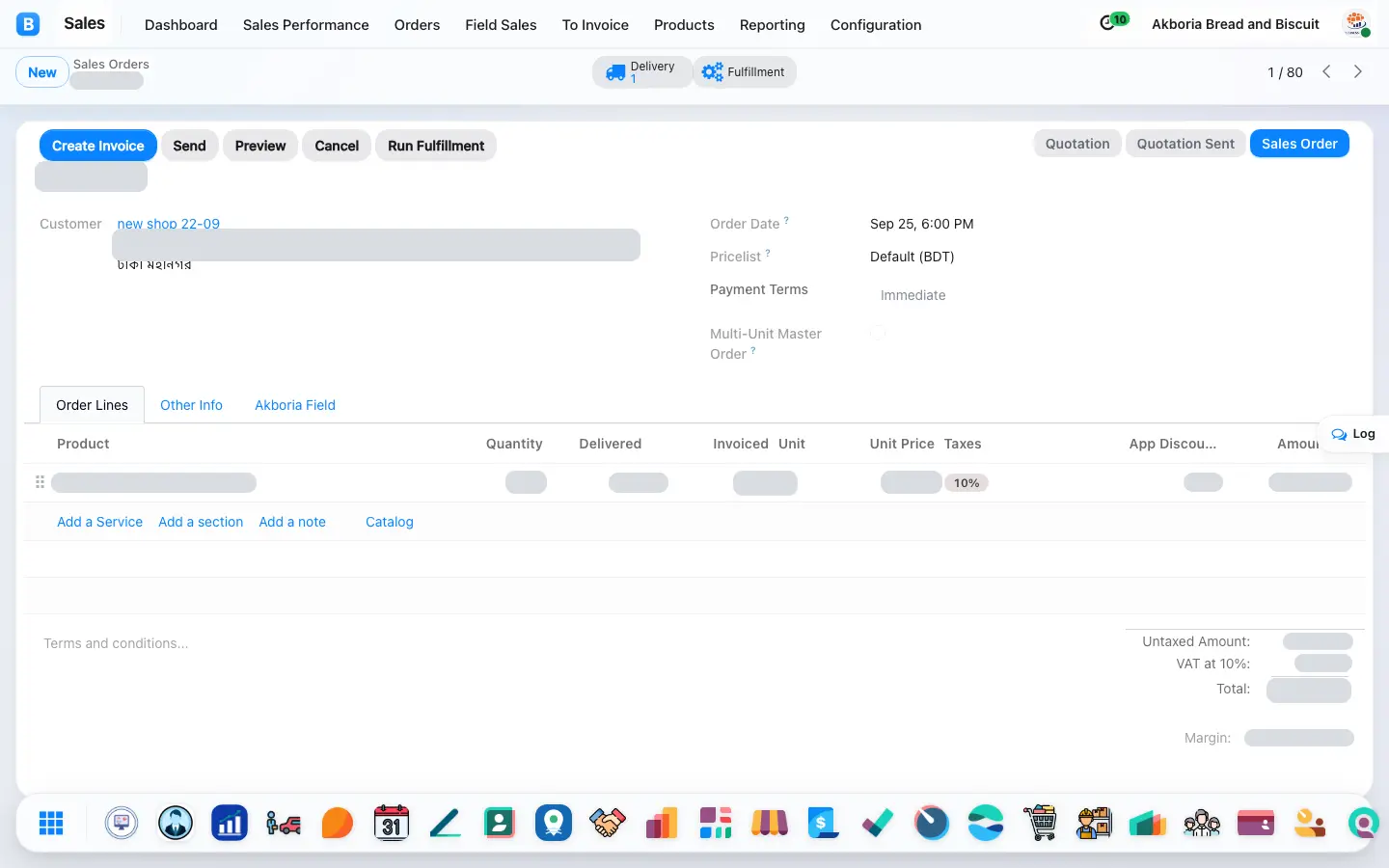The height and width of the screenshot is (868, 1389).
Task: Toggle the Multi-Unit Master Order checkbox
Action: click(x=877, y=334)
